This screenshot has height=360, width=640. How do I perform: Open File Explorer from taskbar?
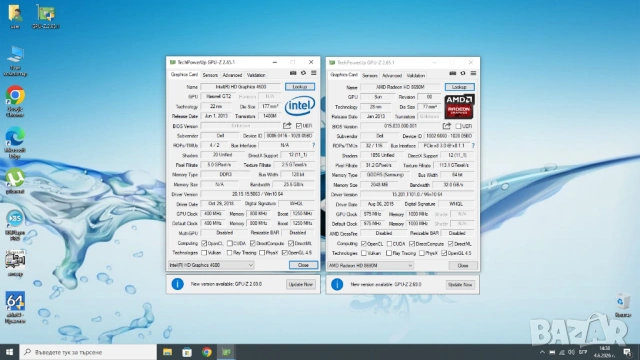pyautogui.click(x=167, y=352)
